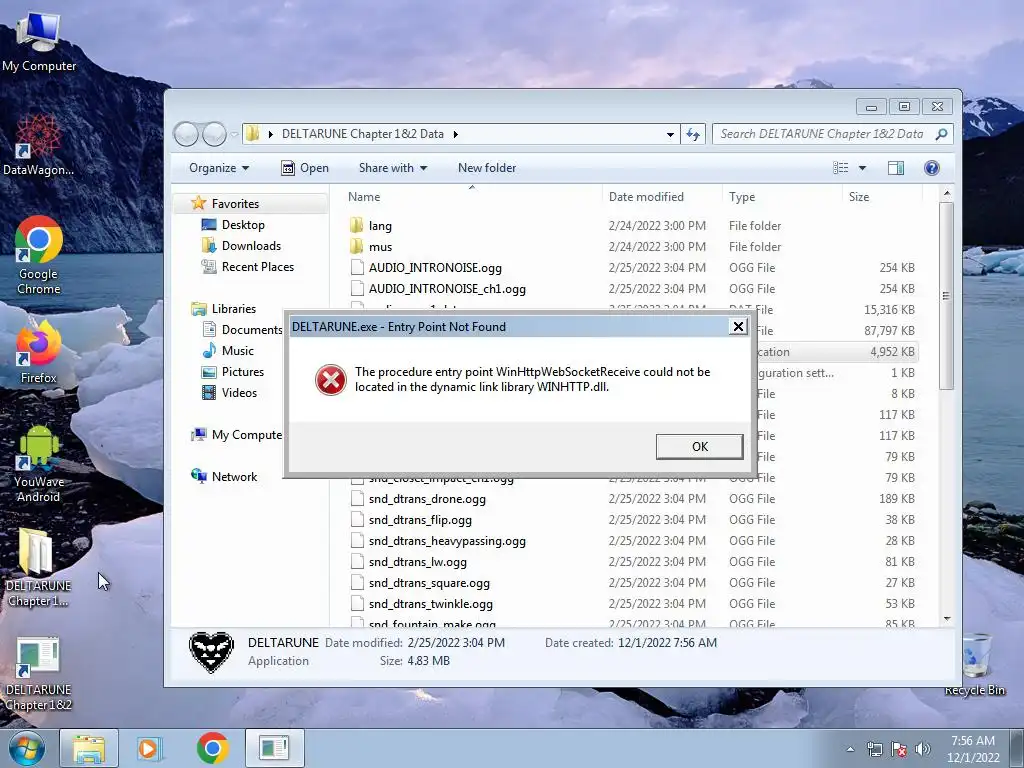
Task: Select Documents library
Action: (x=242, y=329)
